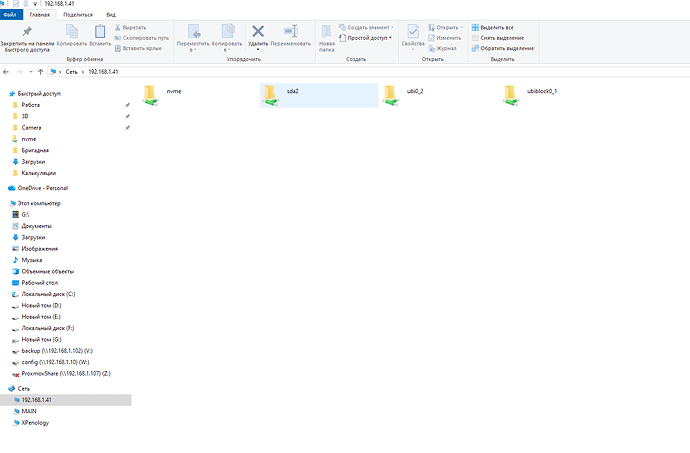The width and height of the screenshot is (690, 453).
Task: Open Pictures (Изображения) in sidebar
Action: pos(39,249)
